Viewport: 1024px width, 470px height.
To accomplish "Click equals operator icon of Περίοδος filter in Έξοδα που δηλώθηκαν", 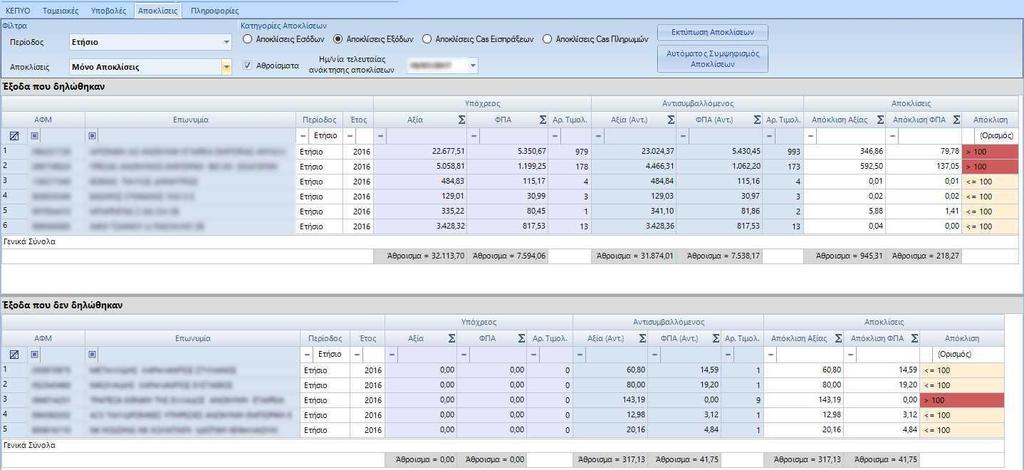I will [302, 136].
